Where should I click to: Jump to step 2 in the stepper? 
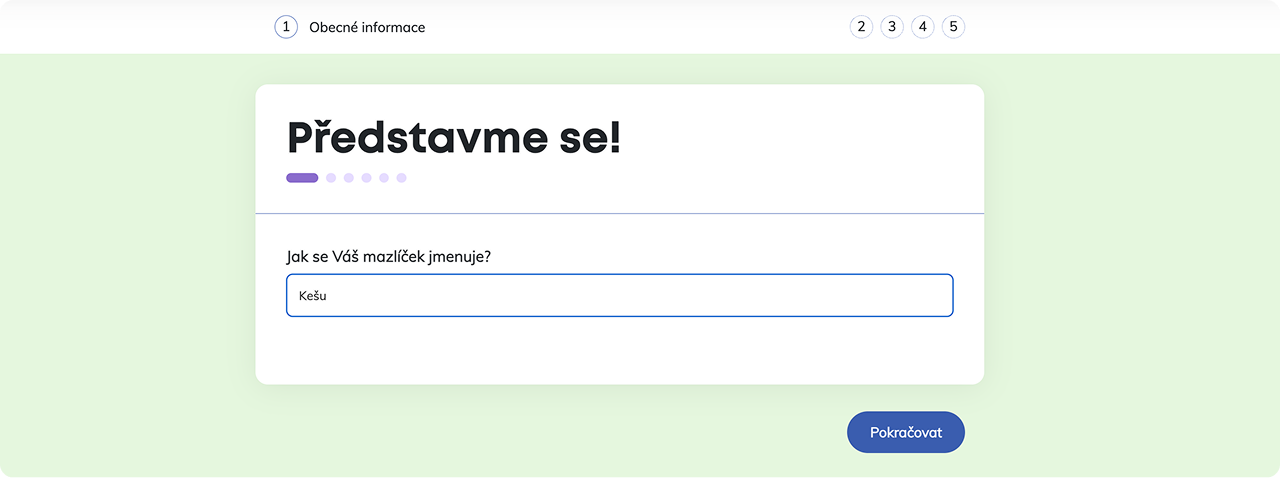tap(861, 27)
